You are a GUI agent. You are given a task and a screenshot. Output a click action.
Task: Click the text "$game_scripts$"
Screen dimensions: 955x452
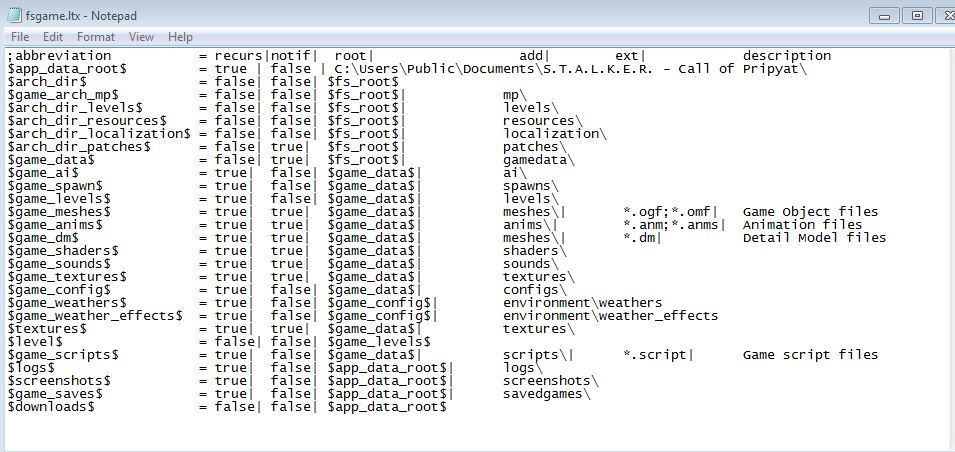[x=63, y=355]
